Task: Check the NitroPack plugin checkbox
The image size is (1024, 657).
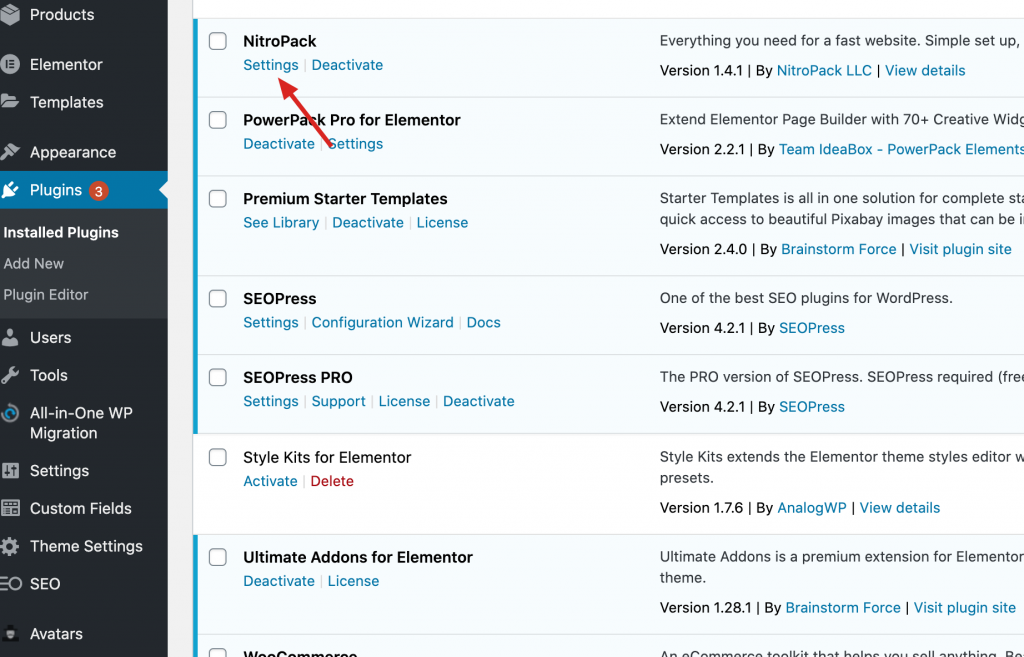Action: click(x=218, y=41)
